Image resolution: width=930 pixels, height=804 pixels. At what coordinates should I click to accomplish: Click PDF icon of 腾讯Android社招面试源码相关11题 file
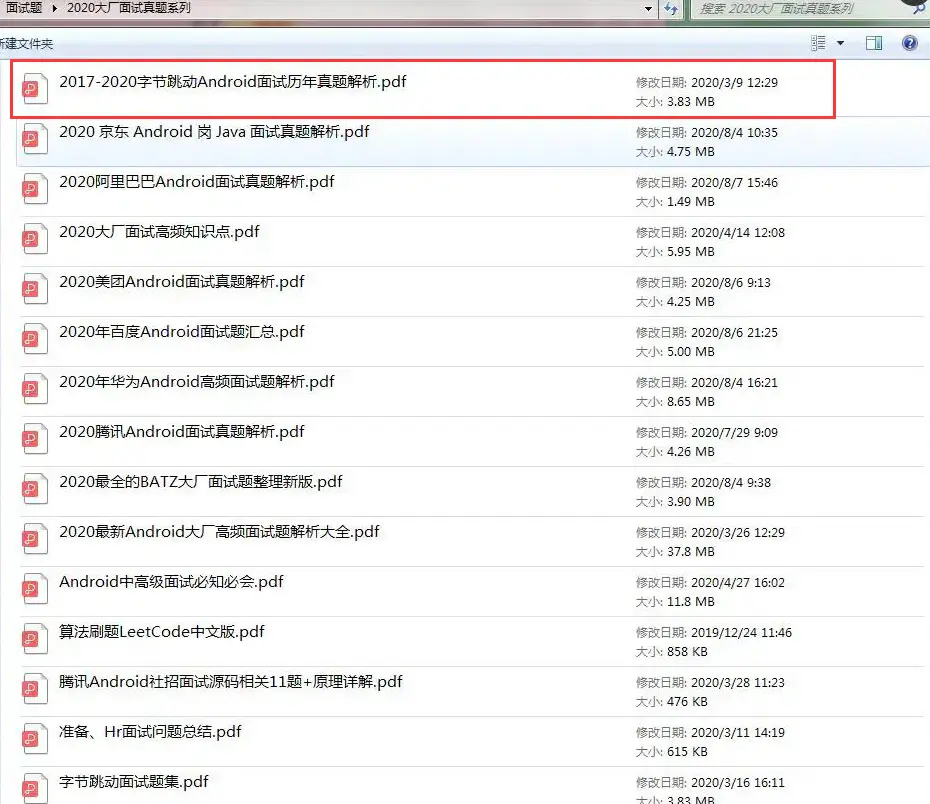click(x=35, y=689)
